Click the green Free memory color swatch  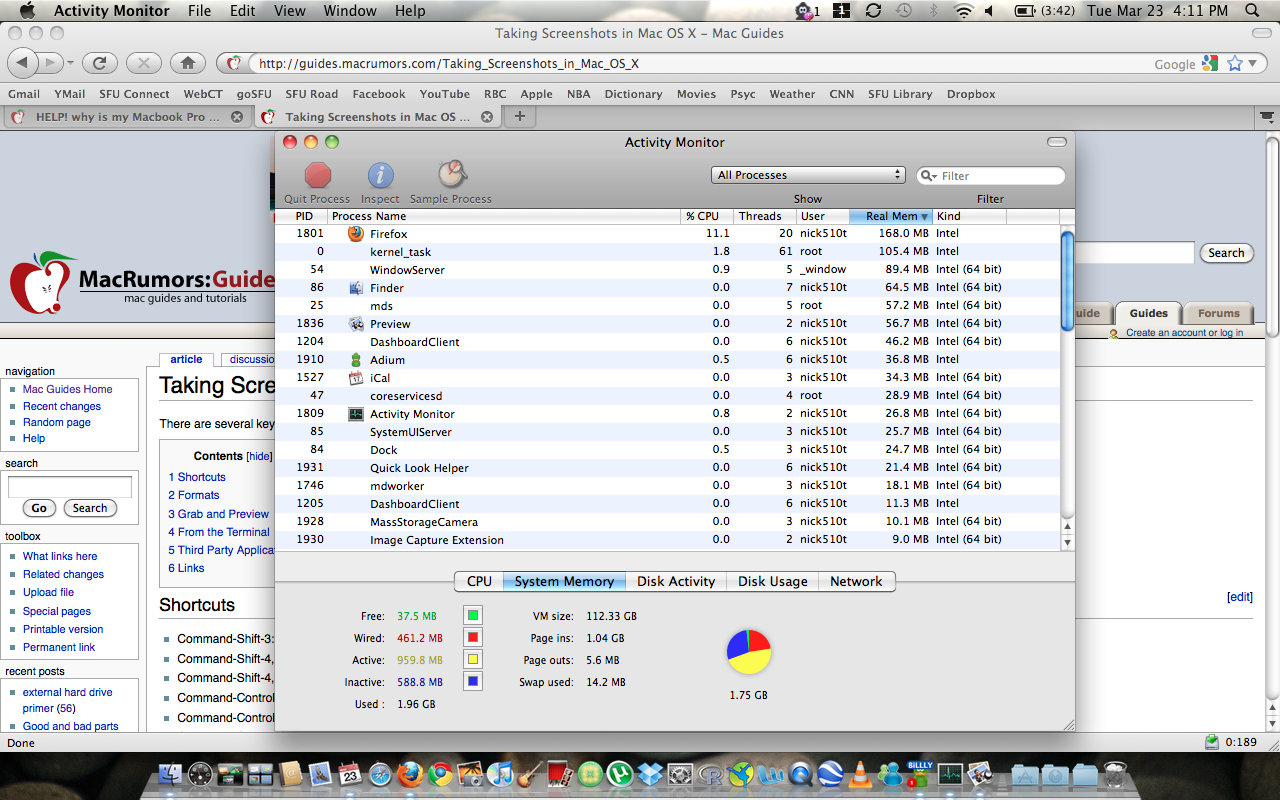pyautogui.click(x=473, y=615)
